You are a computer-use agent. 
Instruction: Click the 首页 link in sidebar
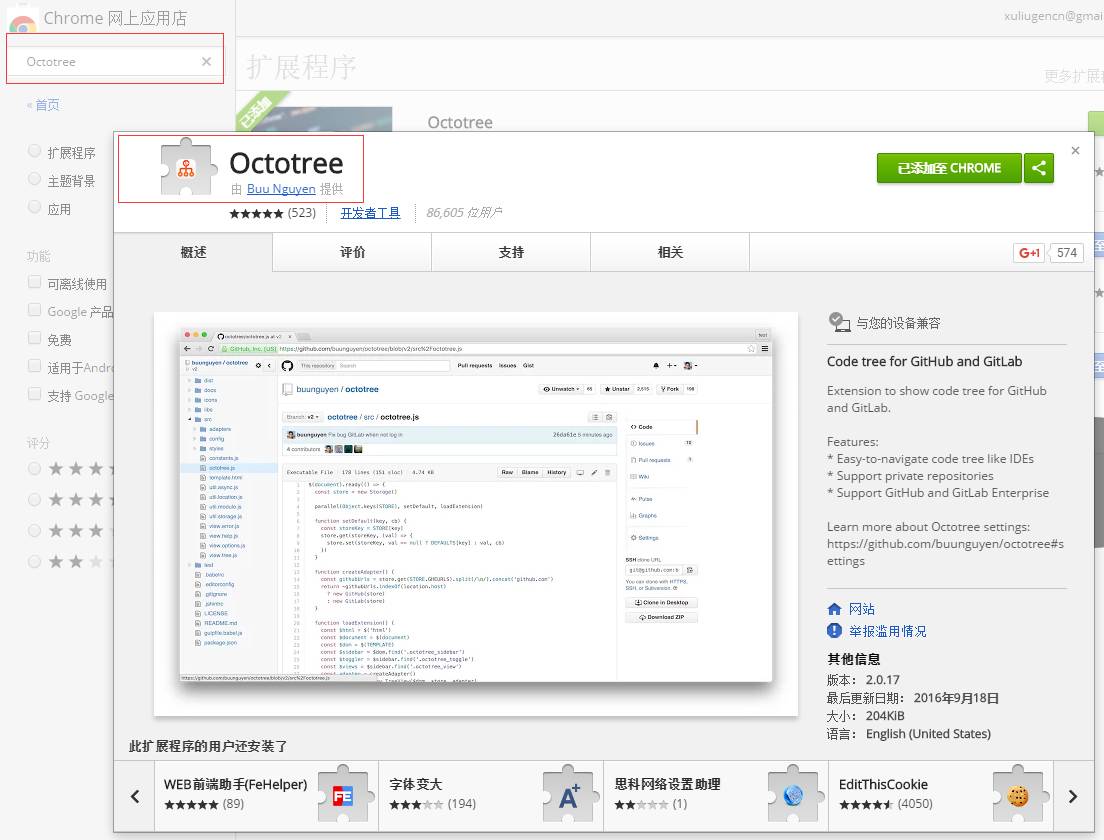click(x=47, y=105)
